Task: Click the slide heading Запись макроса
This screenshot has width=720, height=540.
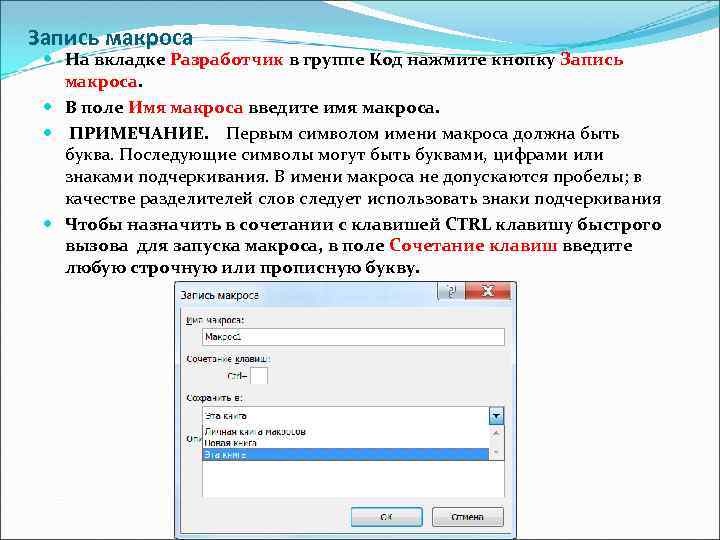Action: point(110,38)
